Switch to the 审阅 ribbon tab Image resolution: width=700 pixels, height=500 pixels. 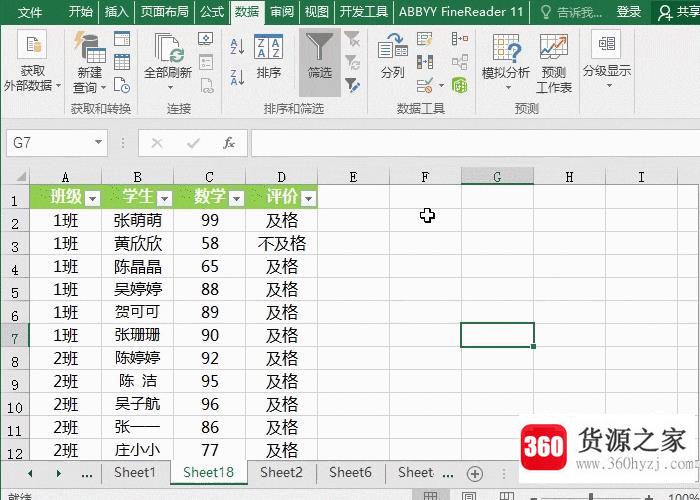[x=282, y=12]
